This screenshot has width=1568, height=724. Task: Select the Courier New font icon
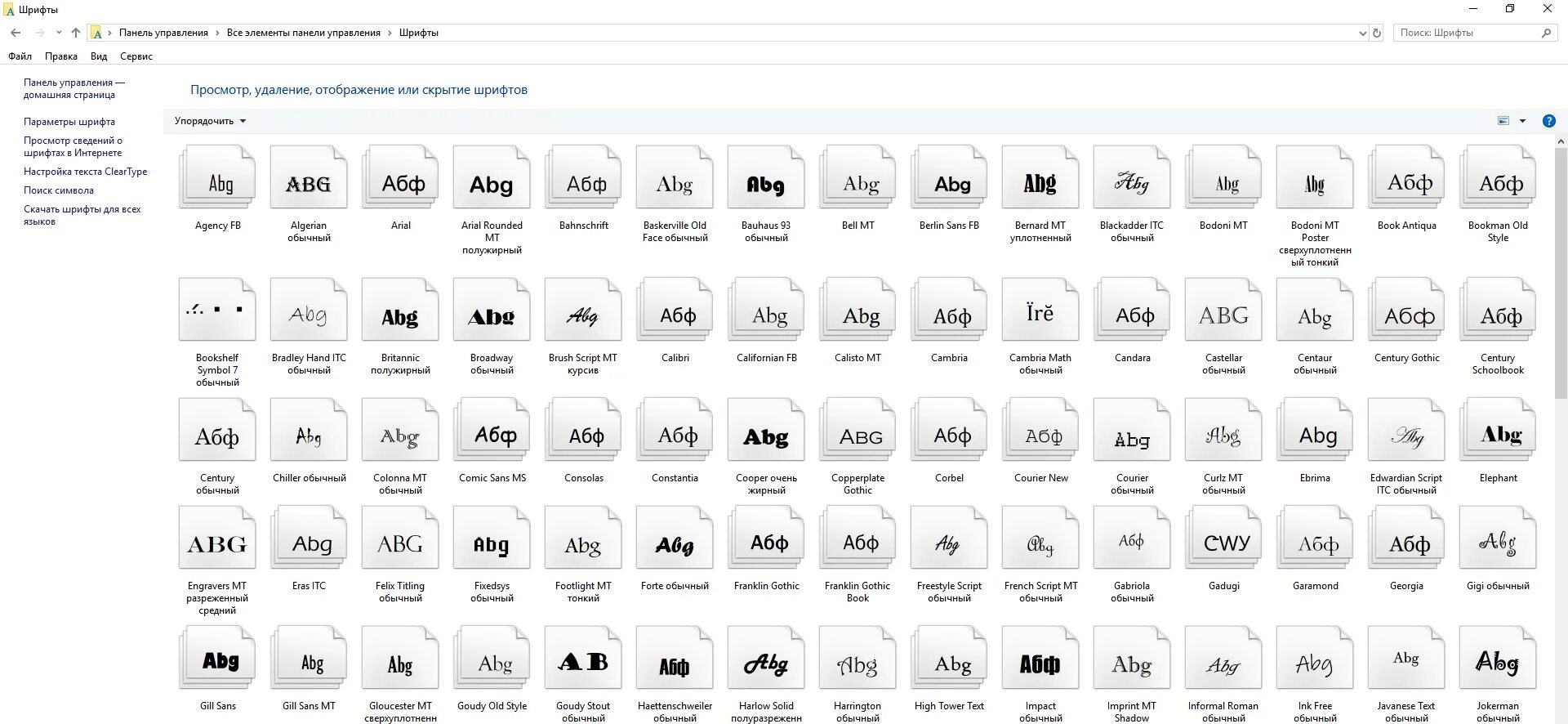1040,430
